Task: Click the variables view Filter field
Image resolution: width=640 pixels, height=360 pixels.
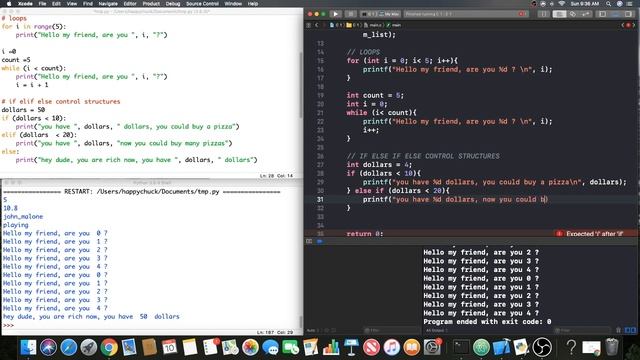Action: tap(391, 330)
